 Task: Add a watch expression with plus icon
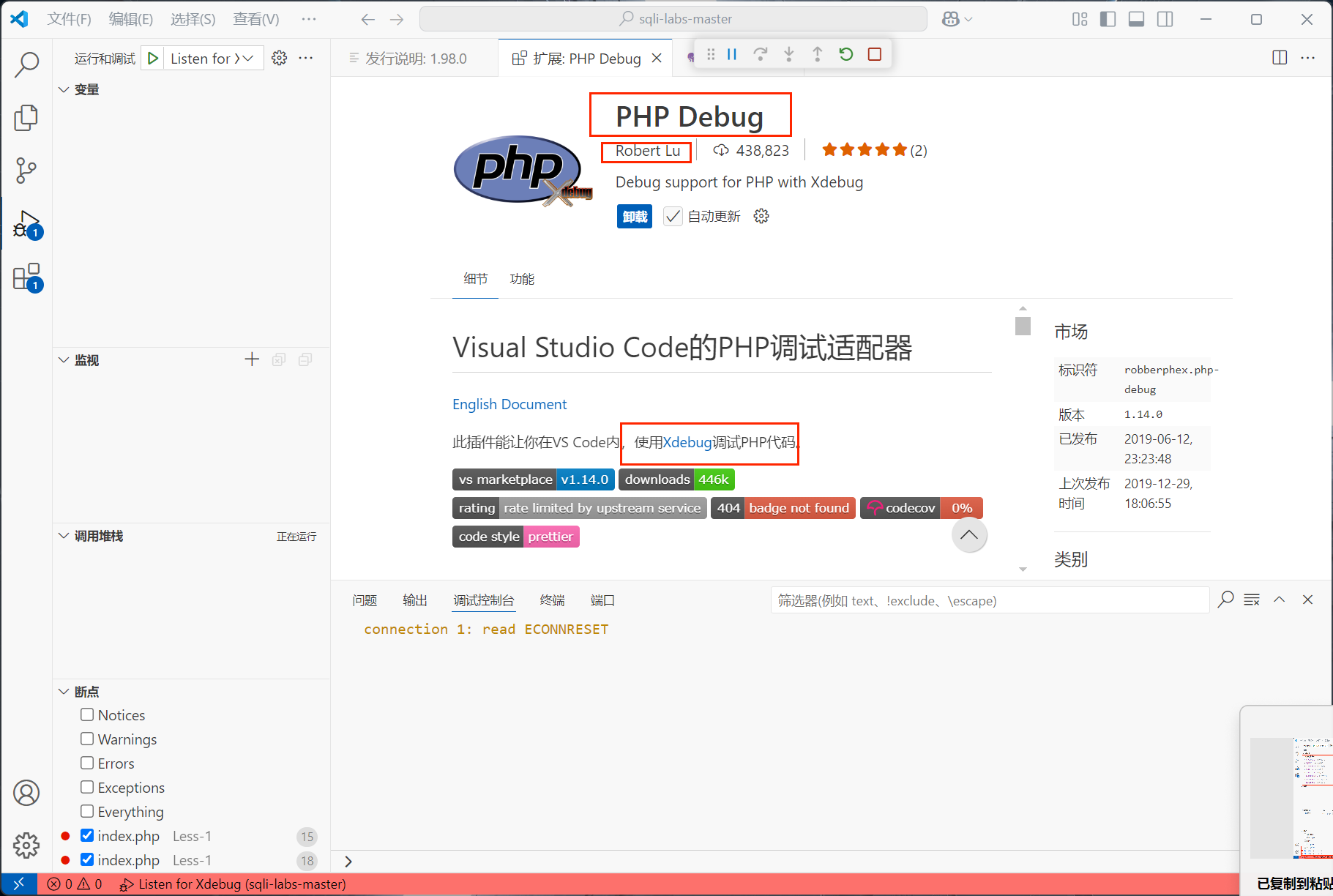tap(252, 359)
